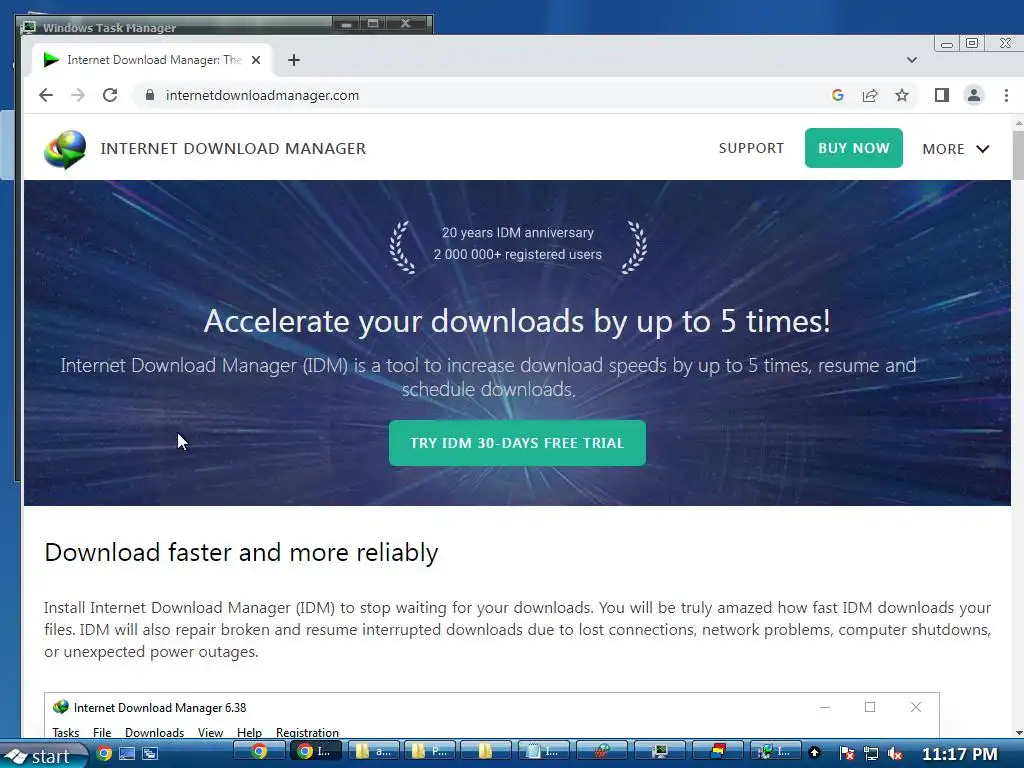Click the network connection tray icon
This screenshot has height=768, width=1024.
[871, 754]
